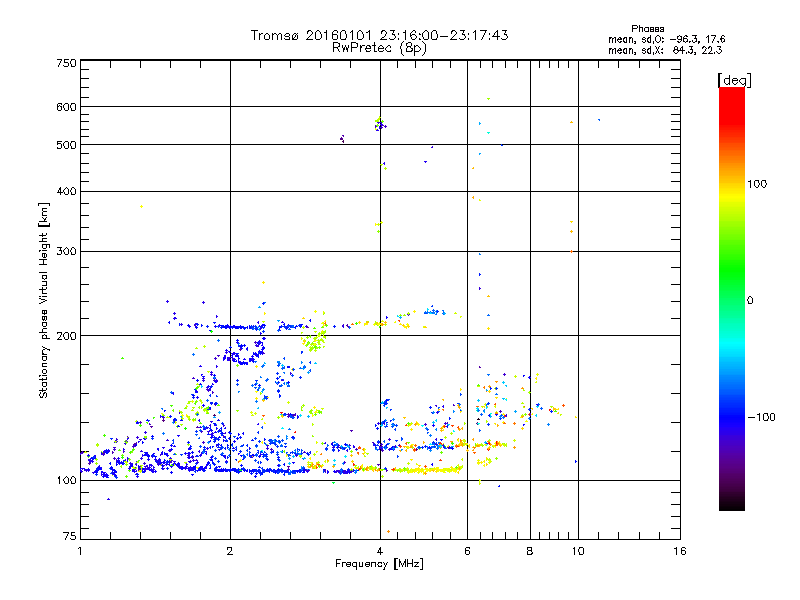The image size is (800, 600).
Task: Click the y-axis label '600'
Action: [x=66, y=107]
